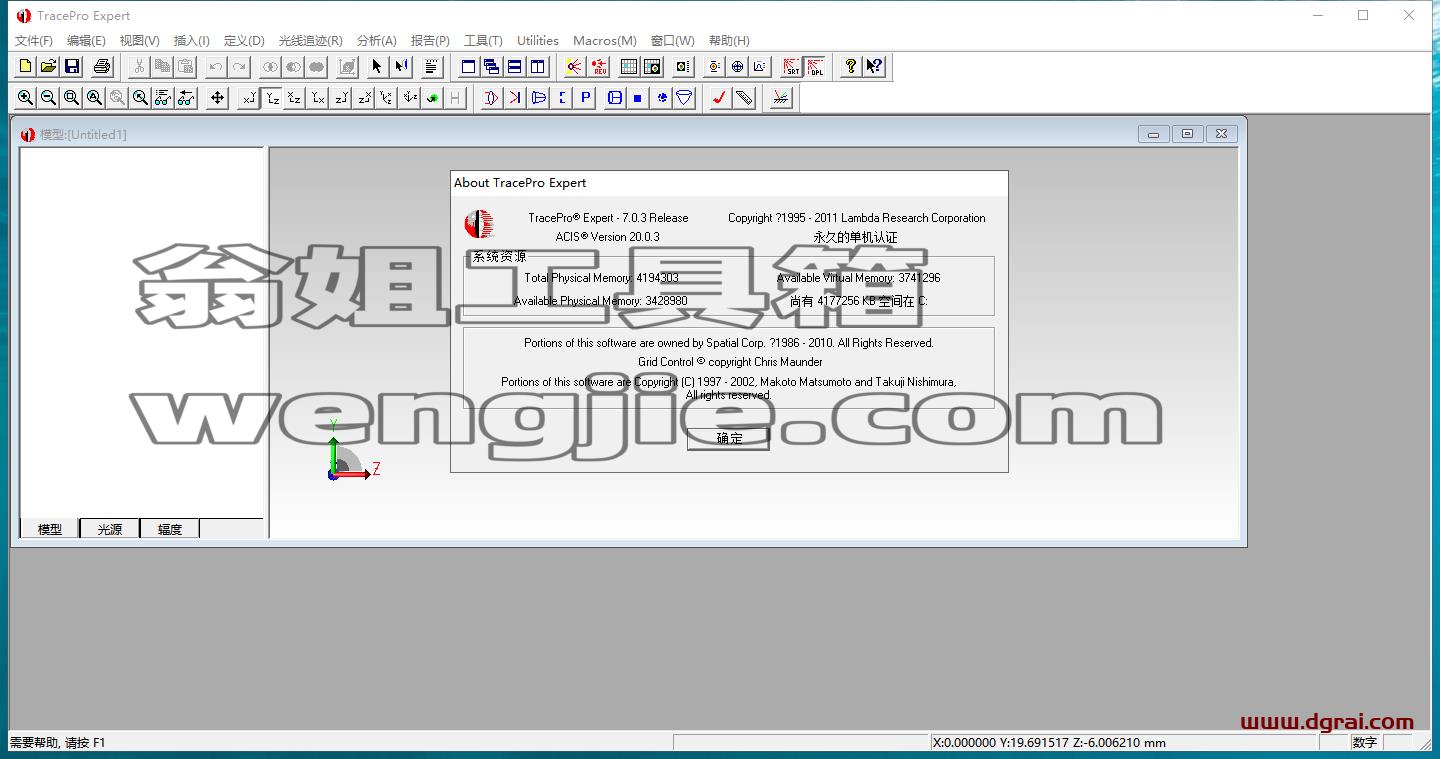Viewport: 1440px width, 759px height.
Task: Click 确定 in About TracePro Expert dialog
Action: point(728,438)
